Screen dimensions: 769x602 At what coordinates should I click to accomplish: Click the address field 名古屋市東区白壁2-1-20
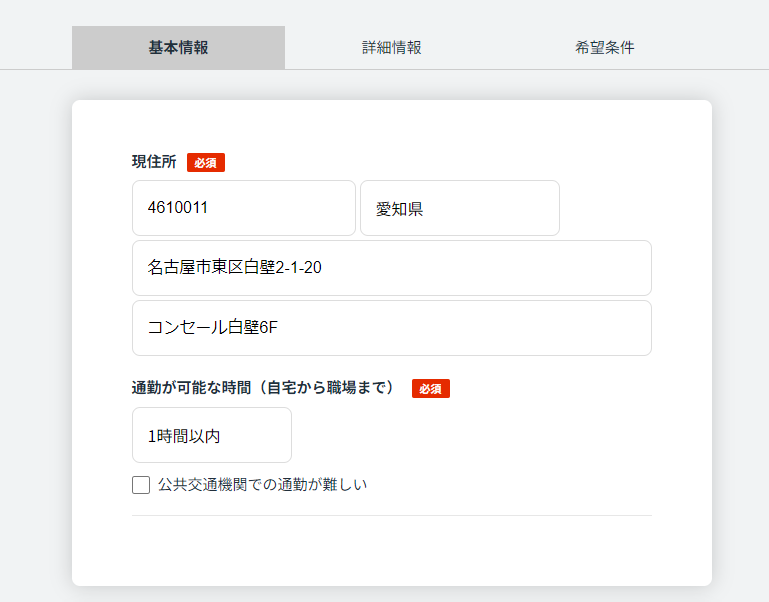[x=392, y=268]
